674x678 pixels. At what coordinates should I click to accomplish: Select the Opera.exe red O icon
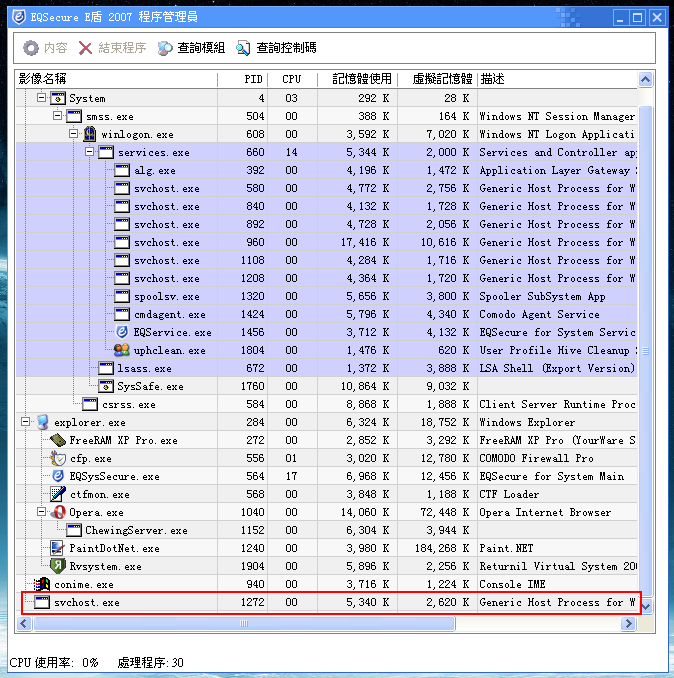[x=58, y=512]
